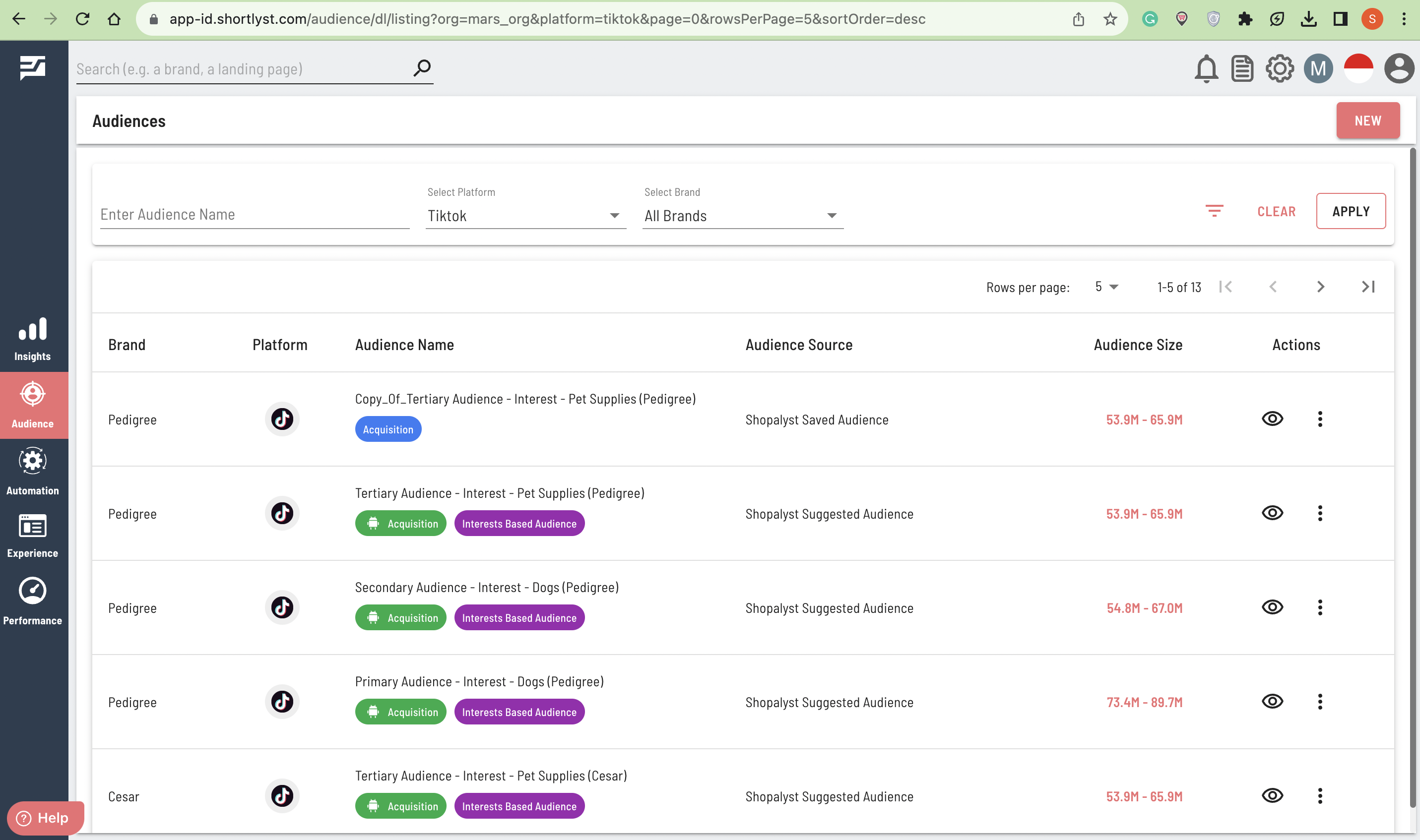Image resolution: width=1420 pixels, height=840 pixels.
Task: Open the document report icon in header
Action: pyautogui.click(x=1242, y=69)
